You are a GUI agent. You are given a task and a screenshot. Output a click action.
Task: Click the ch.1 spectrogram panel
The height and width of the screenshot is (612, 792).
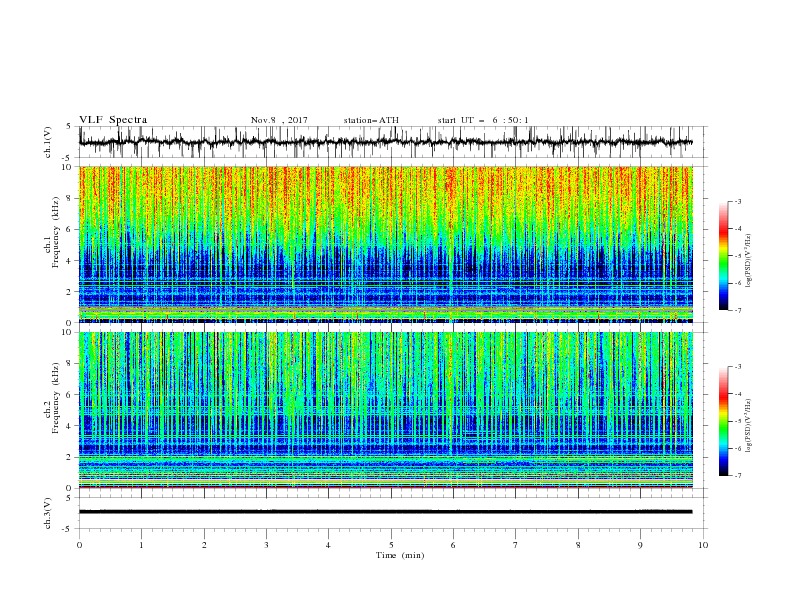[385, 244]
